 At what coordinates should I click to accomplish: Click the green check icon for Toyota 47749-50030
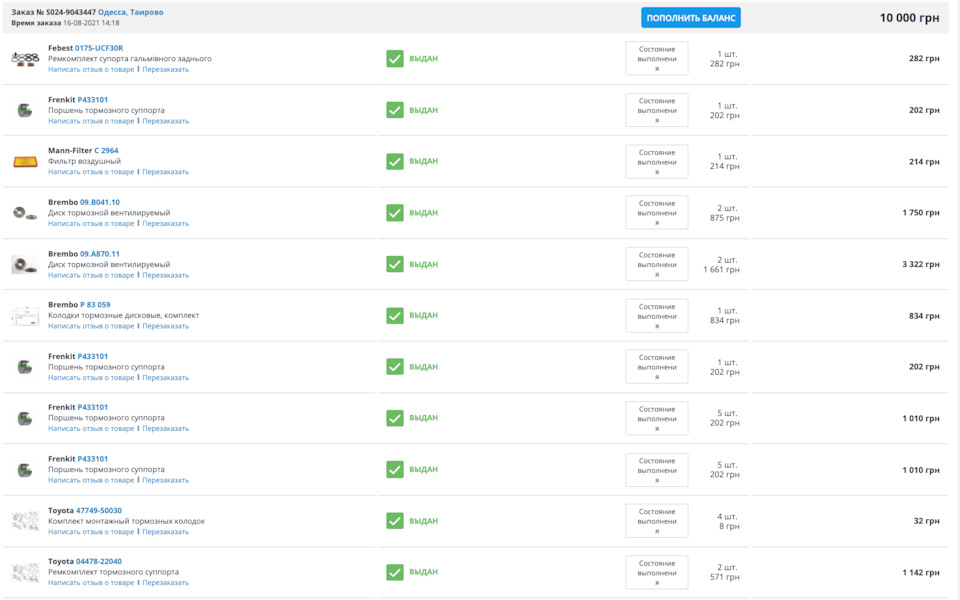pyautogui.click(x=395, y=521)
